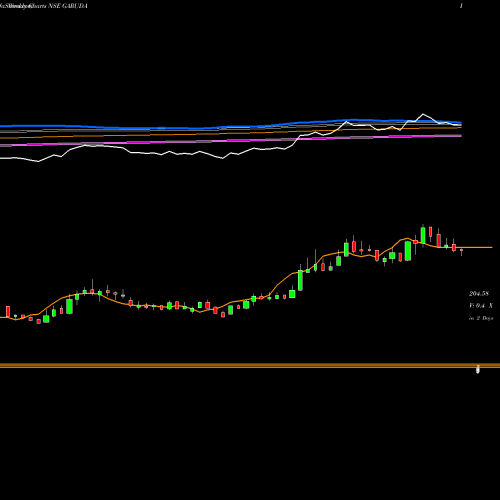
Task: Click the 'NSE GARUDA' chart title text
Action: (68, 6)
